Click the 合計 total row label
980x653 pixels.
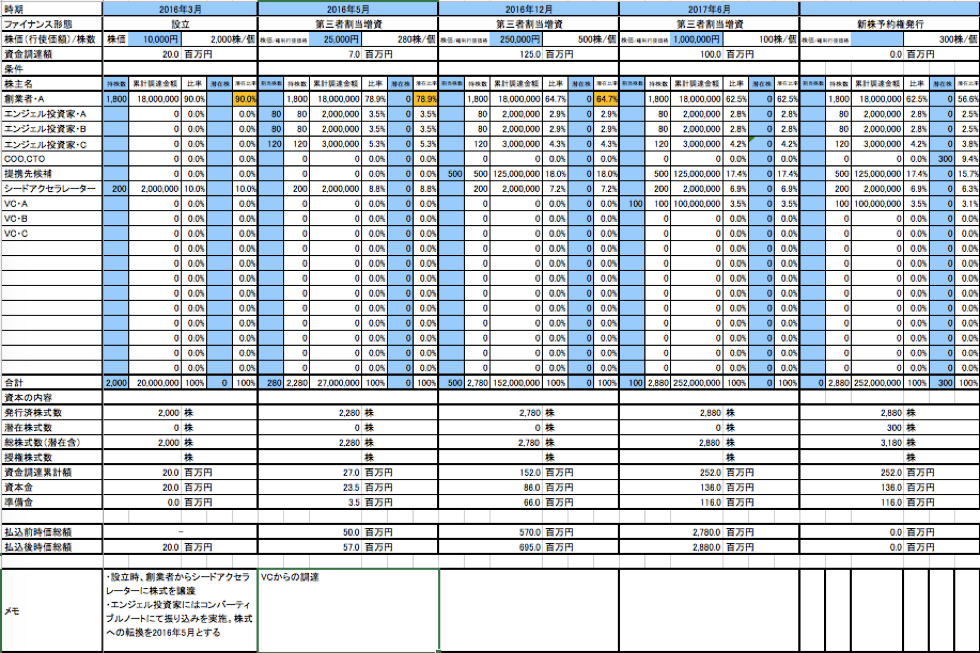(52, 382)
